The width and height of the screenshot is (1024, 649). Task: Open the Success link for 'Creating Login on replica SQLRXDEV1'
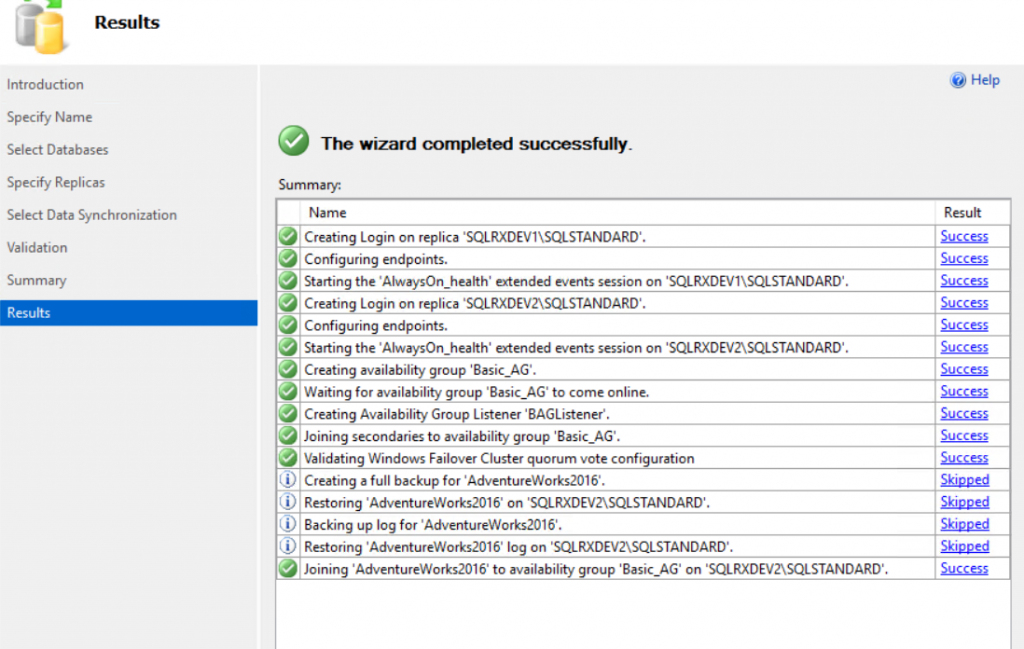click(963, 236)
